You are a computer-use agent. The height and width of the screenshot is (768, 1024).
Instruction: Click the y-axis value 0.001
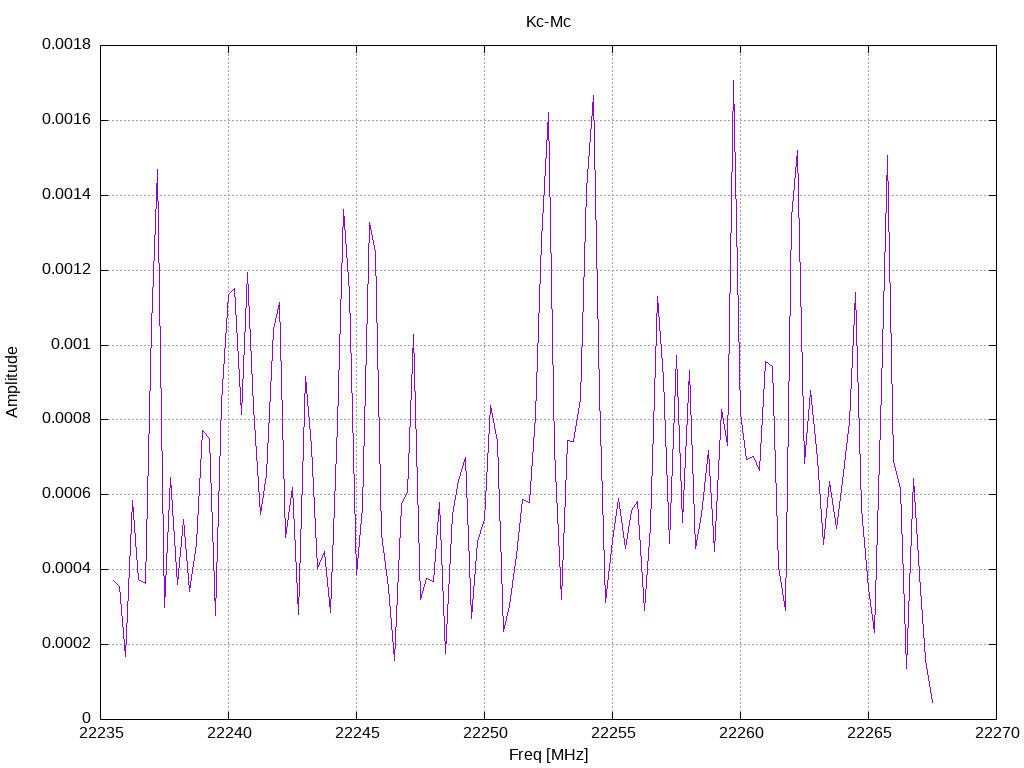(71, 344)
